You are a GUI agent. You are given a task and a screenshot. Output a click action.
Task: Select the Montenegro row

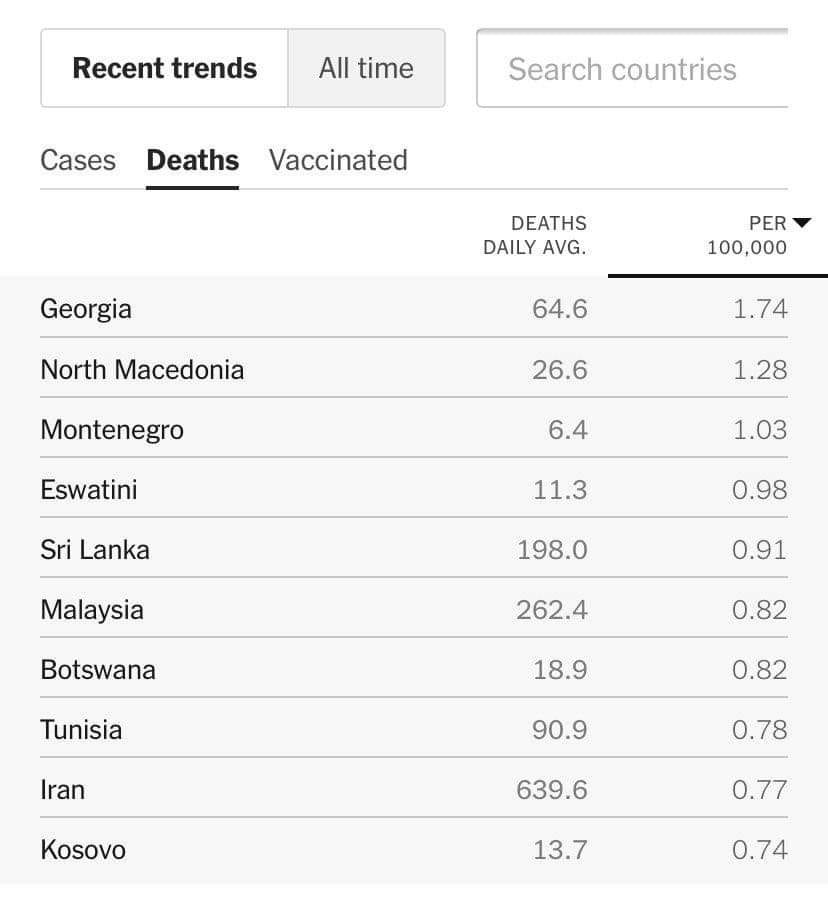coord(414,429)
